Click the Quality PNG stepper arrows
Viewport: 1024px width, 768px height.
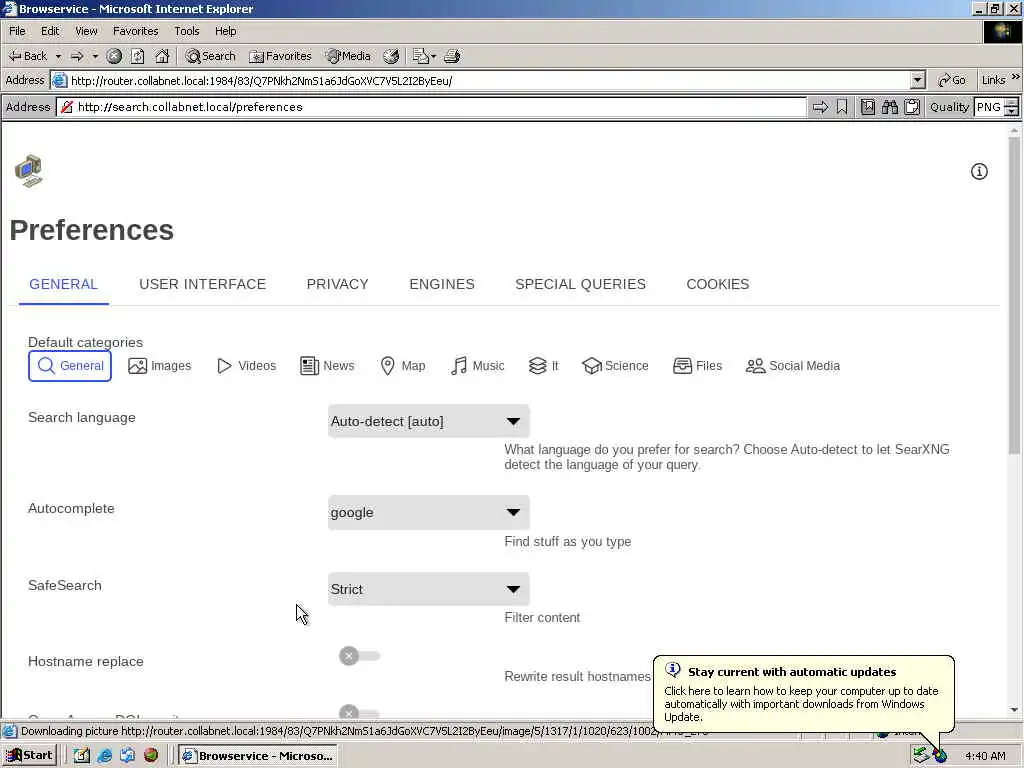[x=1012, y=107]
